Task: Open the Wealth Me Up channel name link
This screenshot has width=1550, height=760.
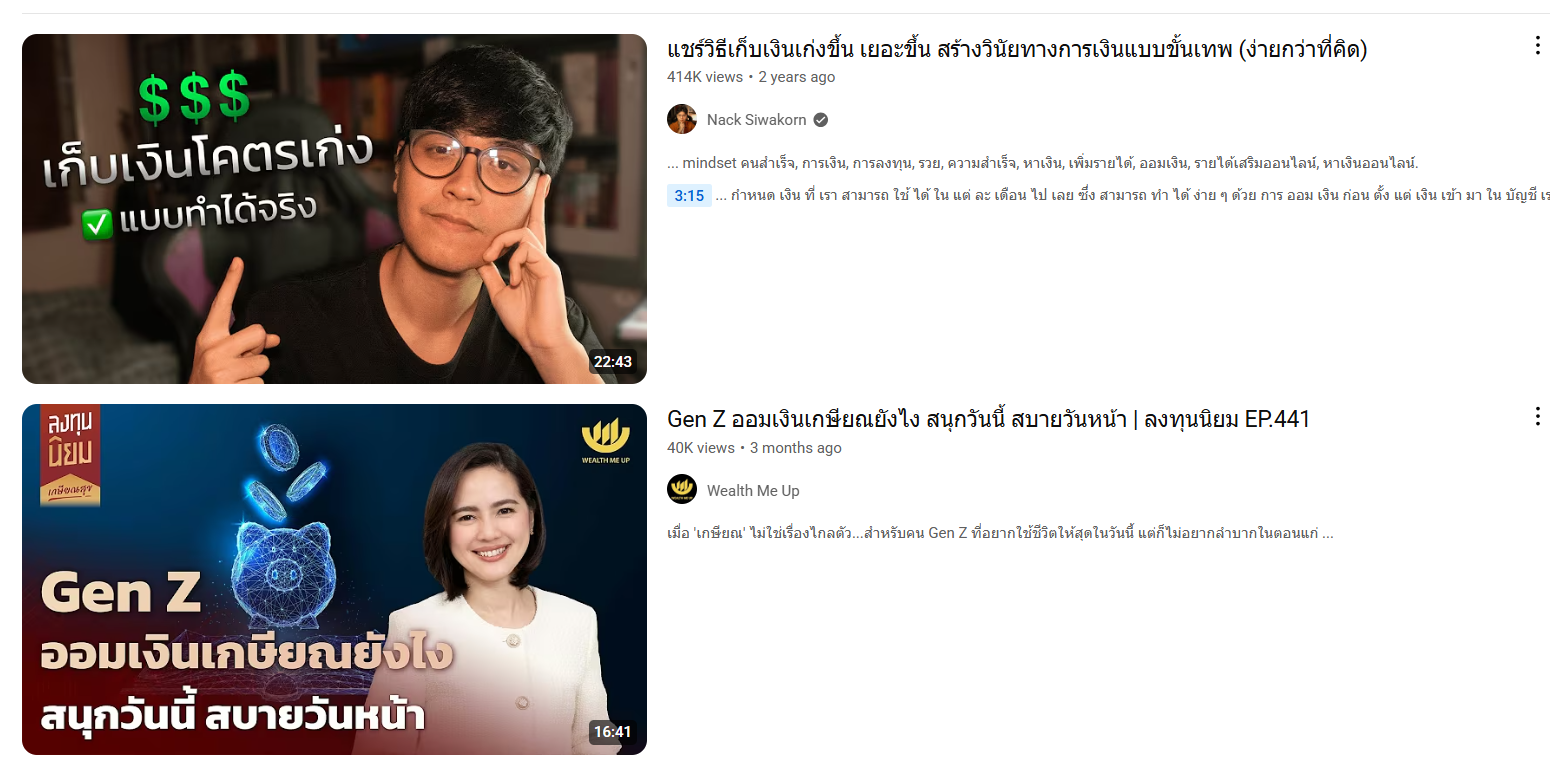Action: [753, 491]
